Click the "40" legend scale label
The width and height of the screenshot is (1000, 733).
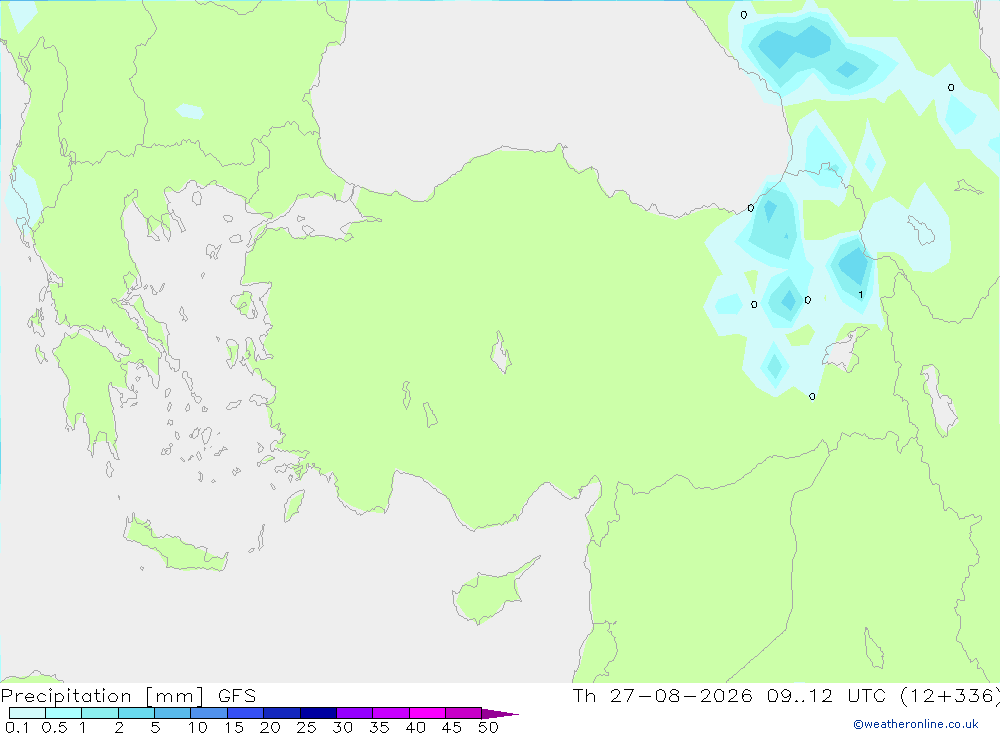click(x=415, y=727)
